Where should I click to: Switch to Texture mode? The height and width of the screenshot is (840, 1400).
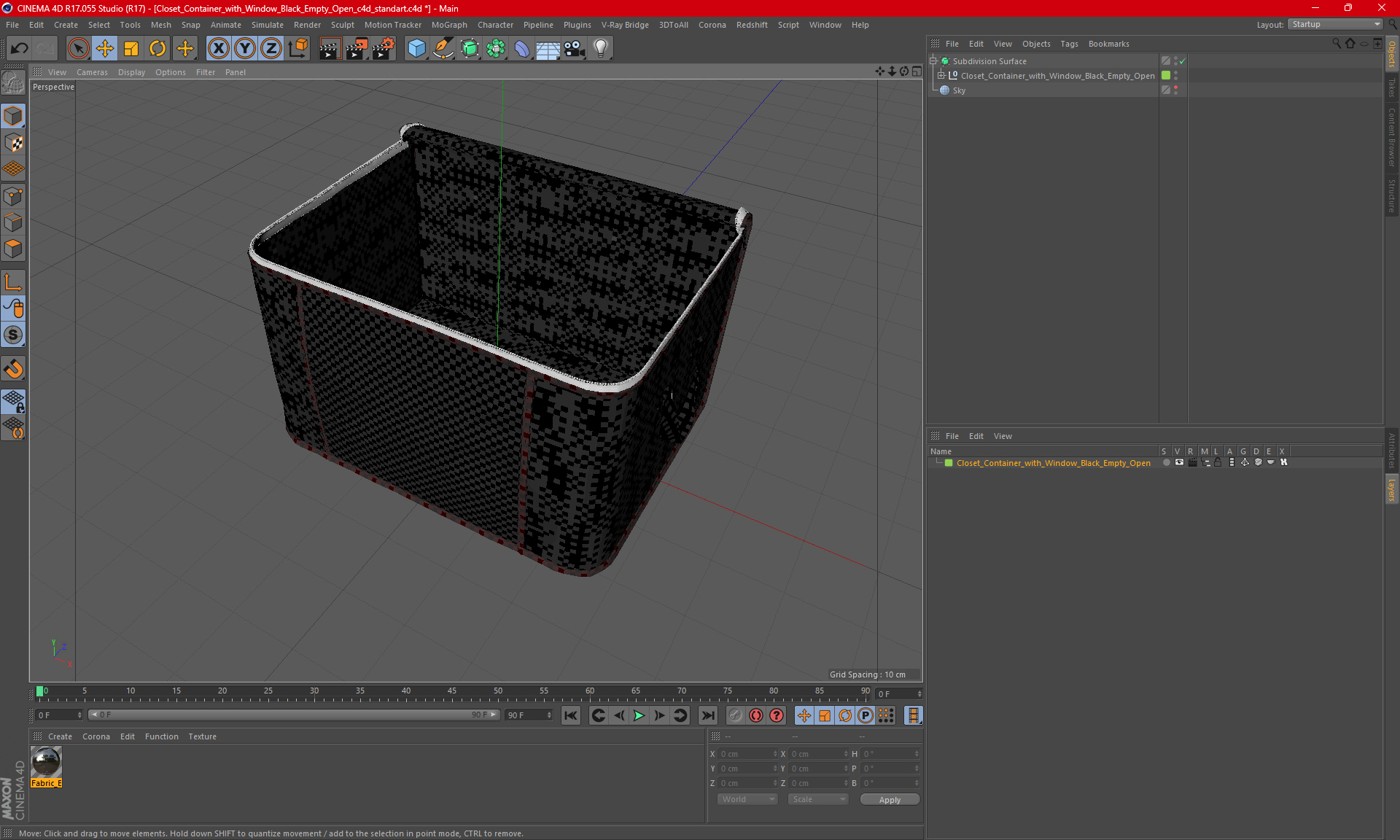tap(13, 143)
